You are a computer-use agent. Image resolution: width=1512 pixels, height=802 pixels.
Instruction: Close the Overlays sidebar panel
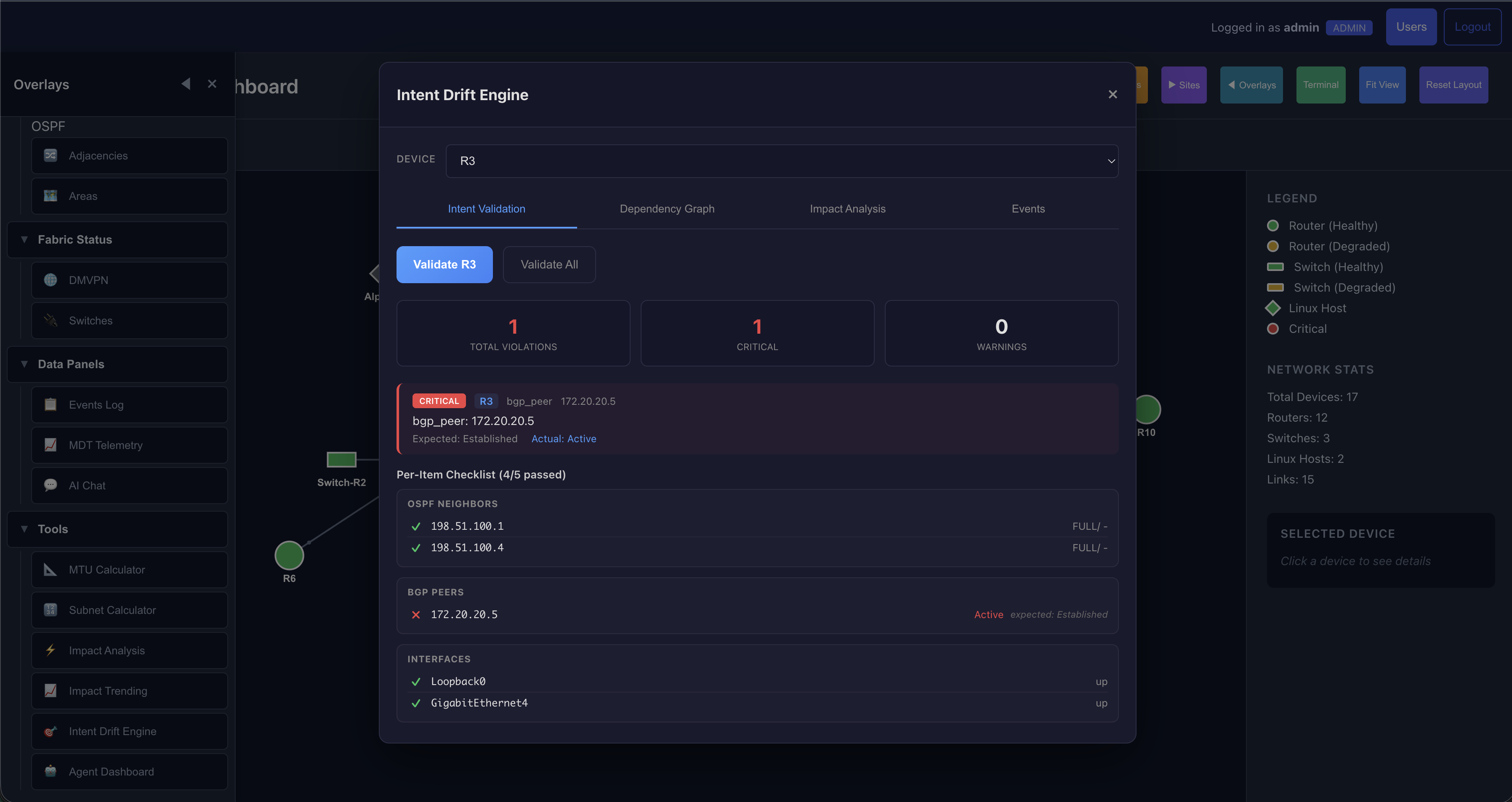pyautogui.click(x=213, y=84)
